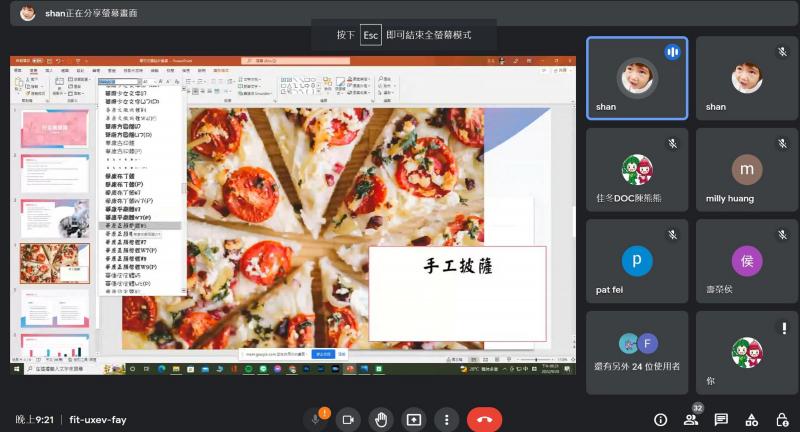The image size is (800, 432).
Task: Click the hide link beside stop sharing
Action: [x=342, y=353]
